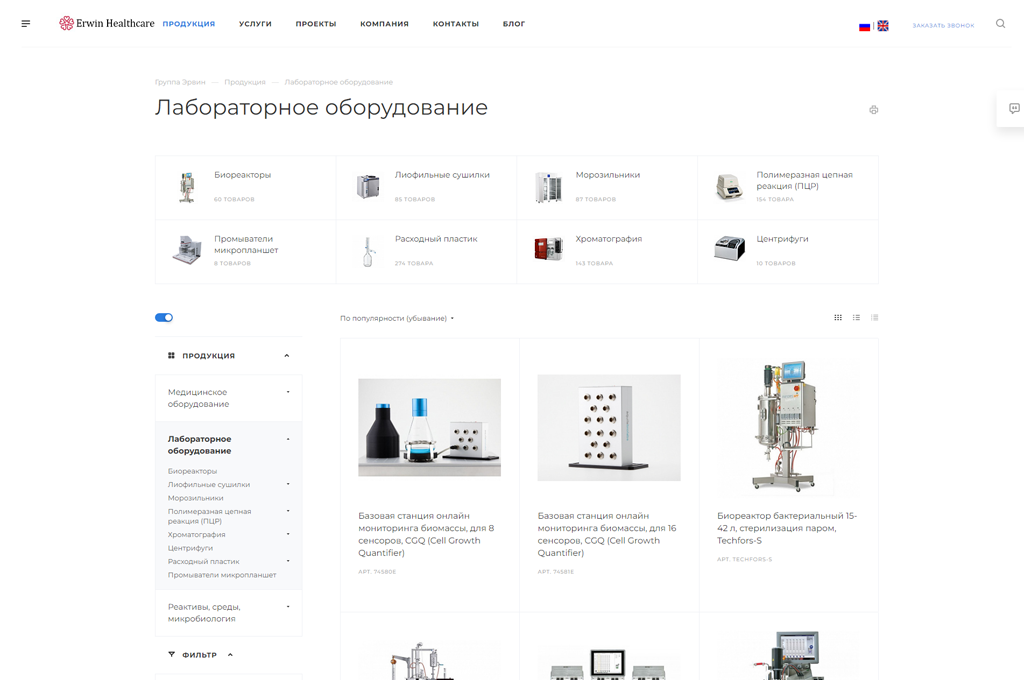Click the Хроматография category image
The width and height of the screenshot is (1024, 680).
pos(549,250)
